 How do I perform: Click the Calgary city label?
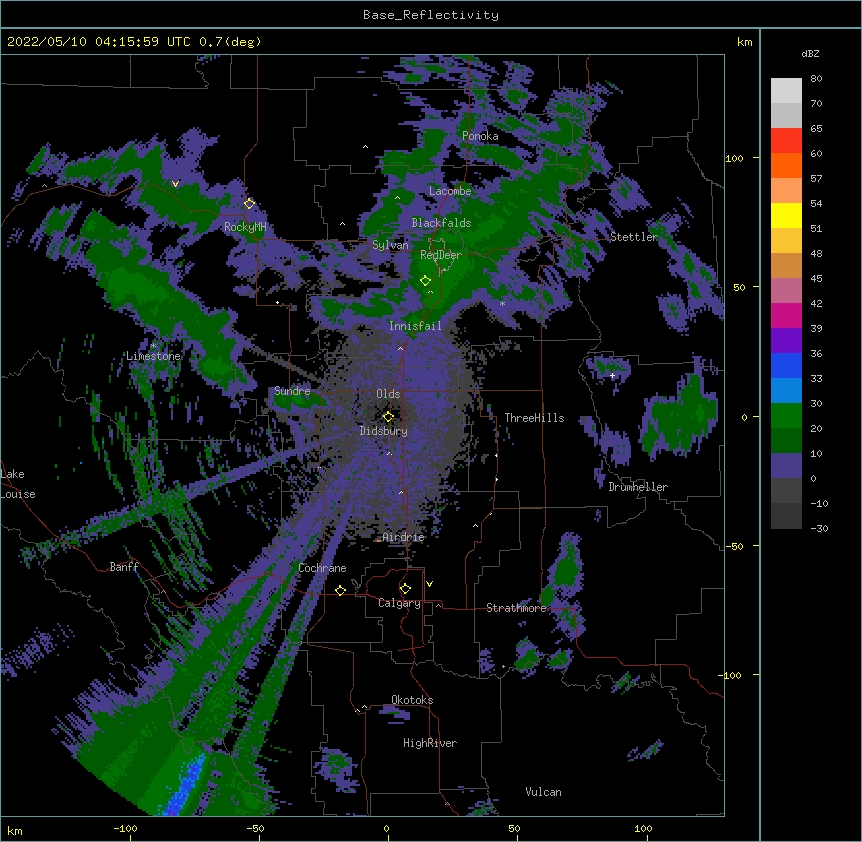click(399, 603)
